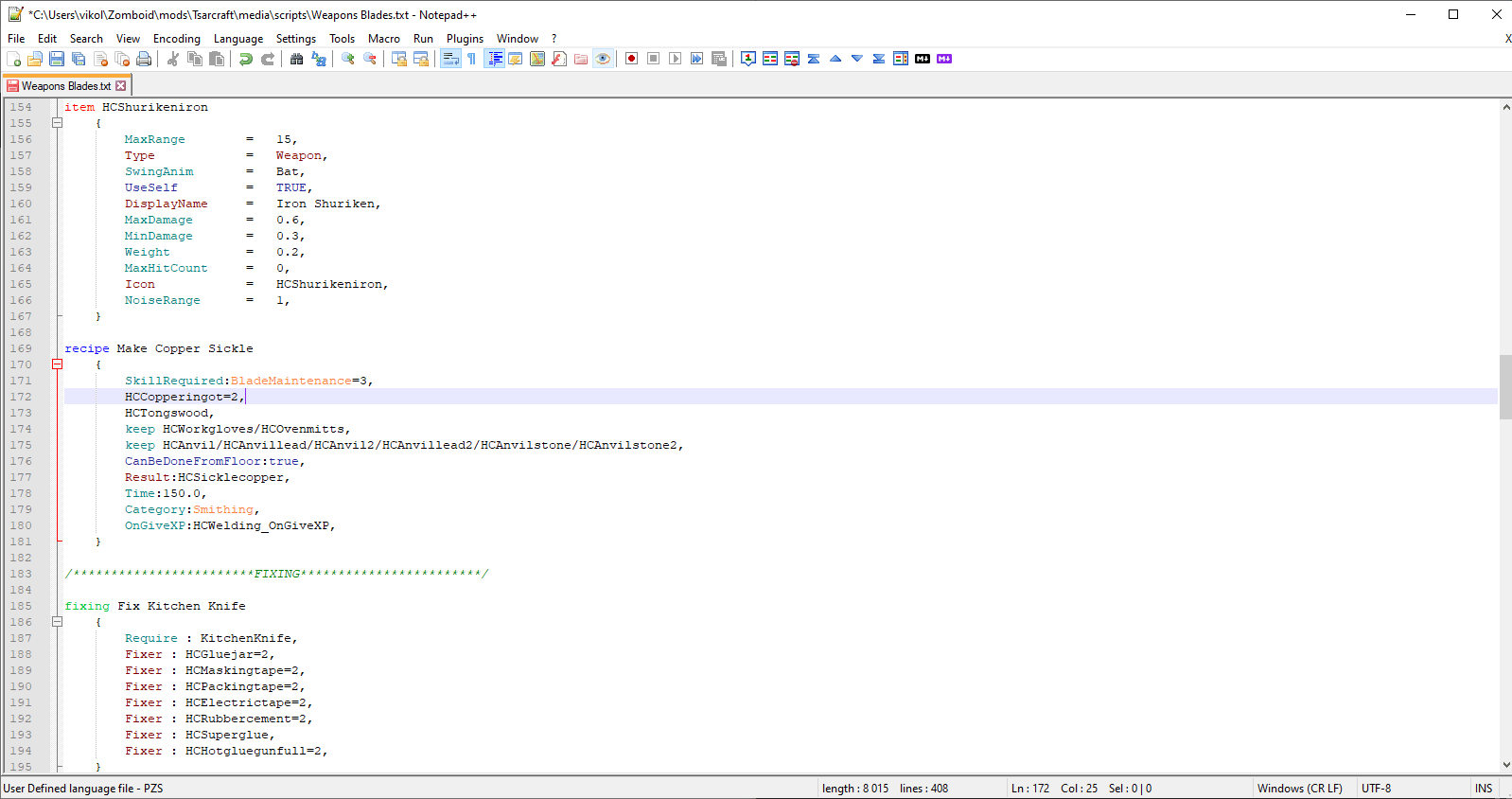This screenshot has width=1512, height=799.
Task: Click the Redo toolbar icon
Action: (x=268, y=59)
